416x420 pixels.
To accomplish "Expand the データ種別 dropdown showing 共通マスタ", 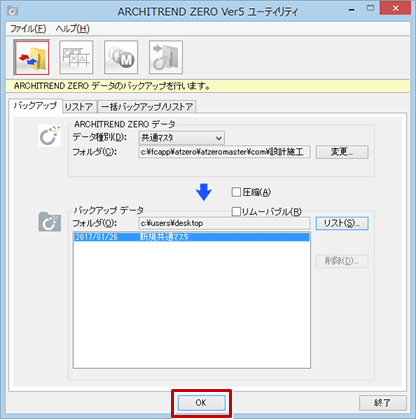I will tap(181, 138).
